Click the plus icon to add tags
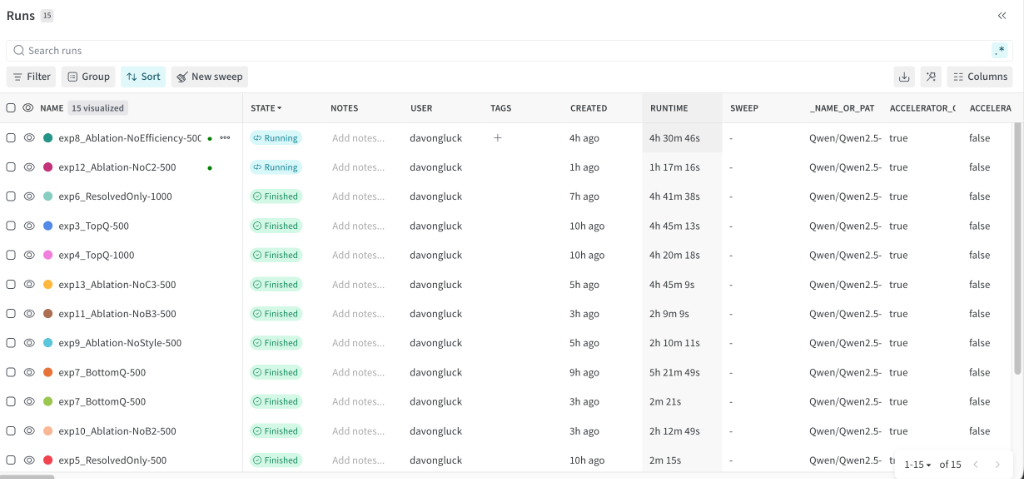Screen dimensions: 1024x479 coord(497,138)
